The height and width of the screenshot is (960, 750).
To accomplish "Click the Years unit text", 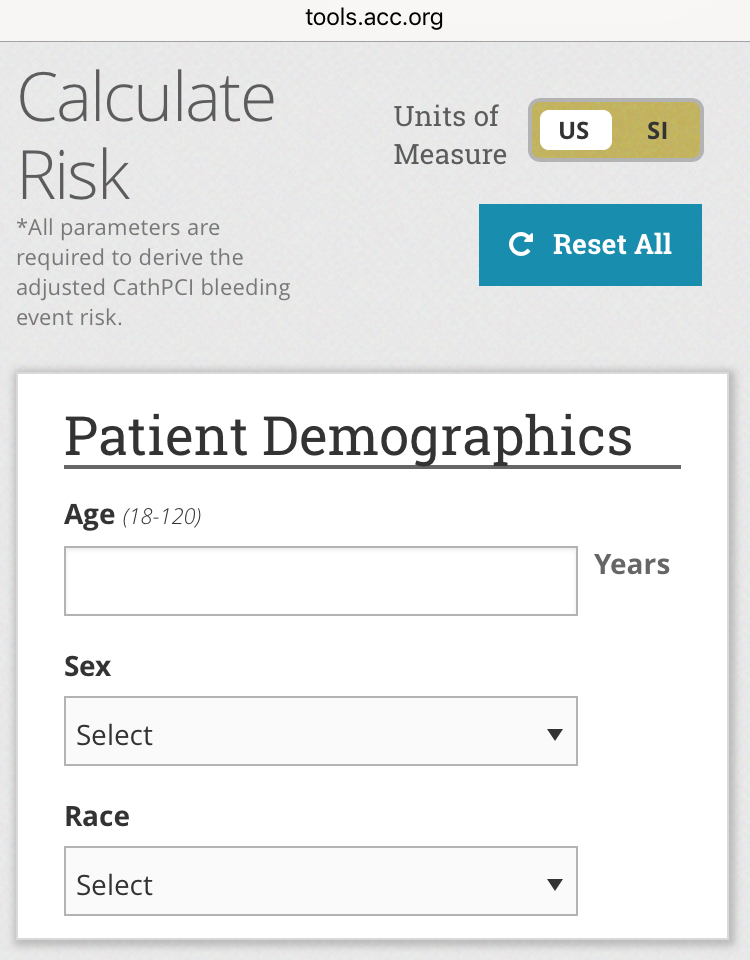I will pyautogui.click(x=632, y=565).
